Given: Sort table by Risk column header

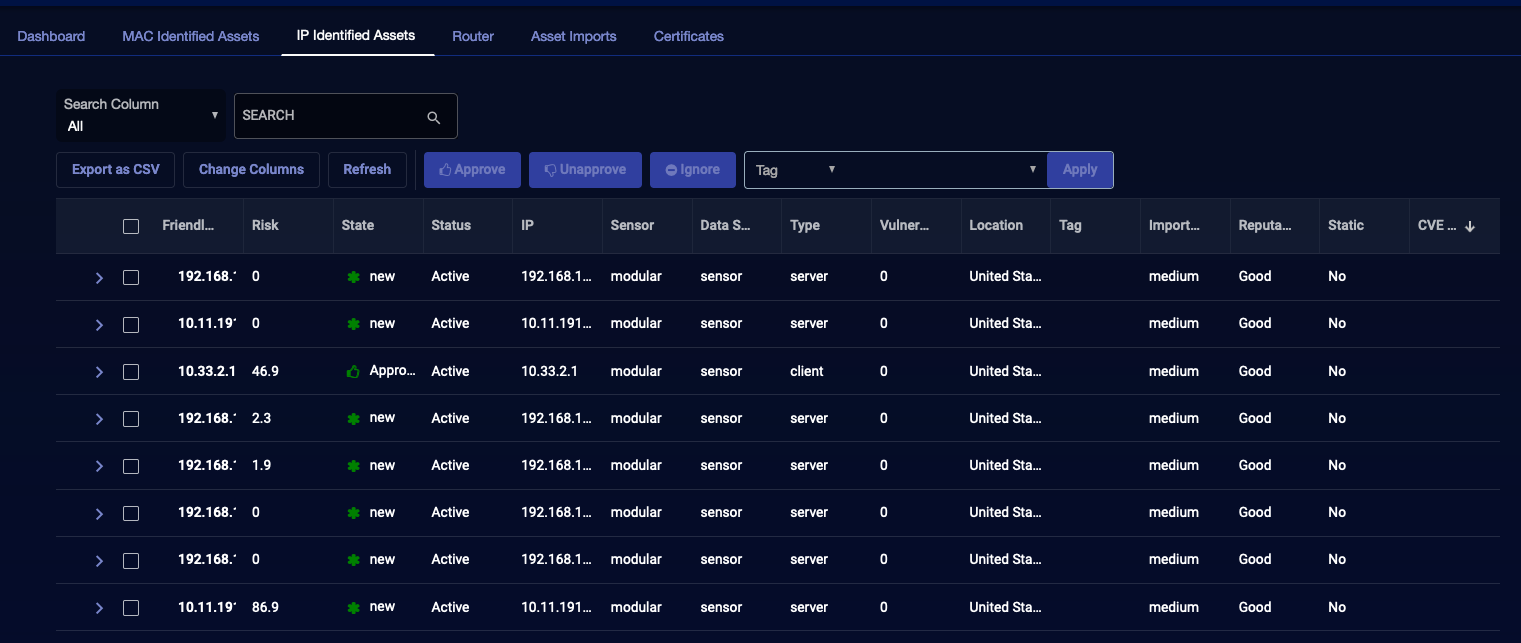Looking at the screenshot, I should [265, 226].
